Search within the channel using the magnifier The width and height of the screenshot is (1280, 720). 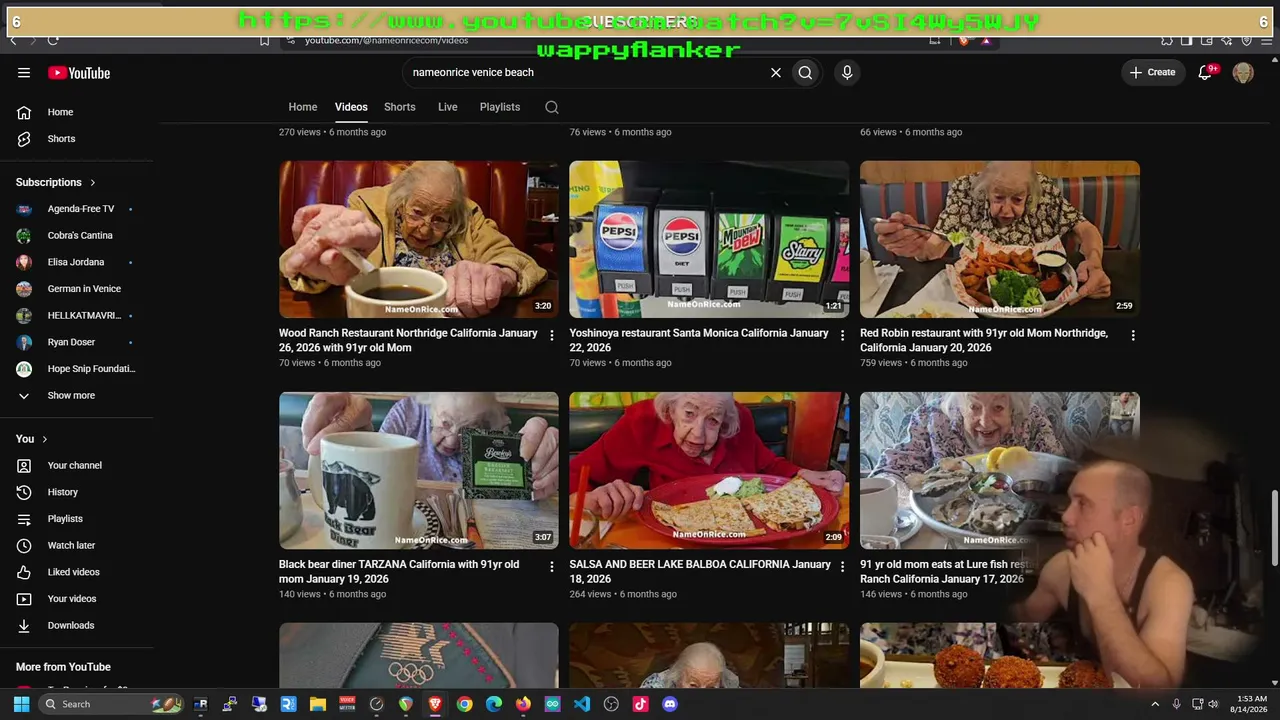click(x=552, y=107)
